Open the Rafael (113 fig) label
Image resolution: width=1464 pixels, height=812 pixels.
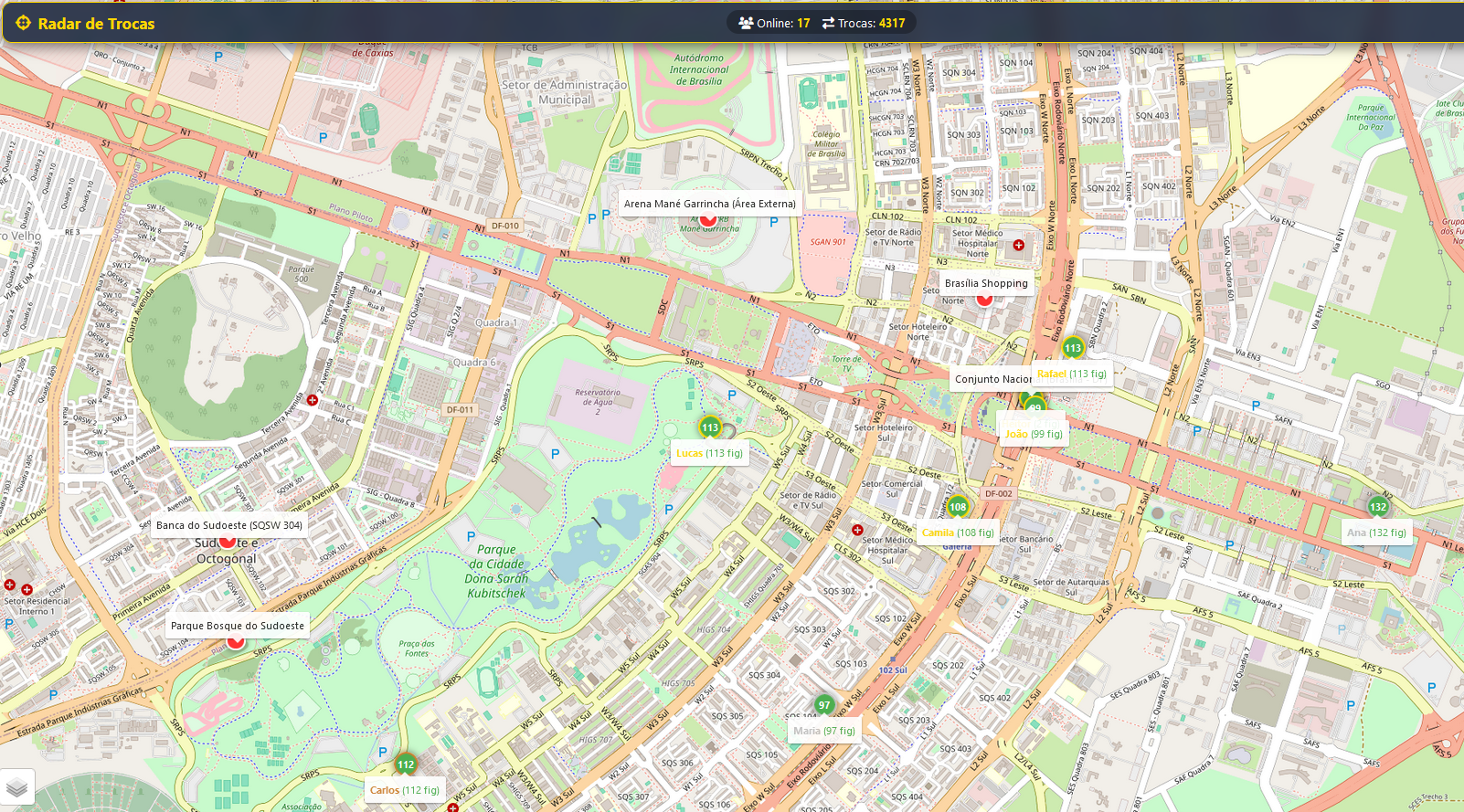point(1072,374)
